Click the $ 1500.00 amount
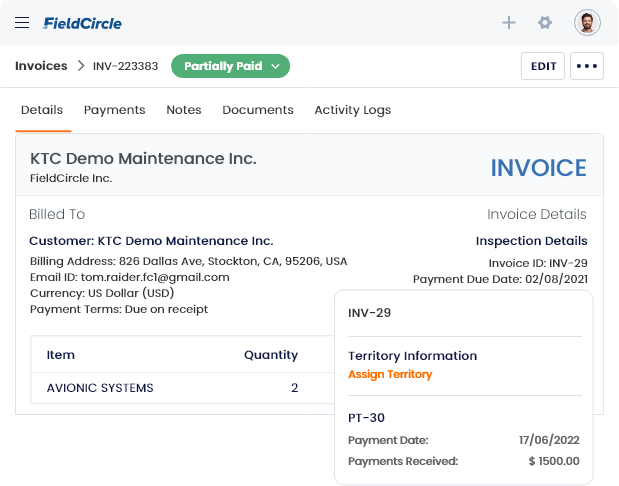The image size is (619, 486). pos(554,461)
